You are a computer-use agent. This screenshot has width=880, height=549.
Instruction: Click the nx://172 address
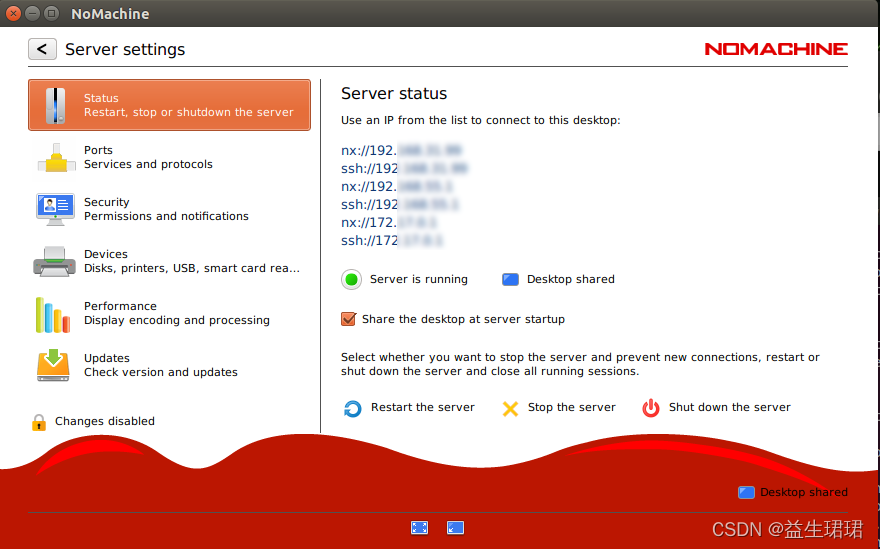[x=389, y=222]
